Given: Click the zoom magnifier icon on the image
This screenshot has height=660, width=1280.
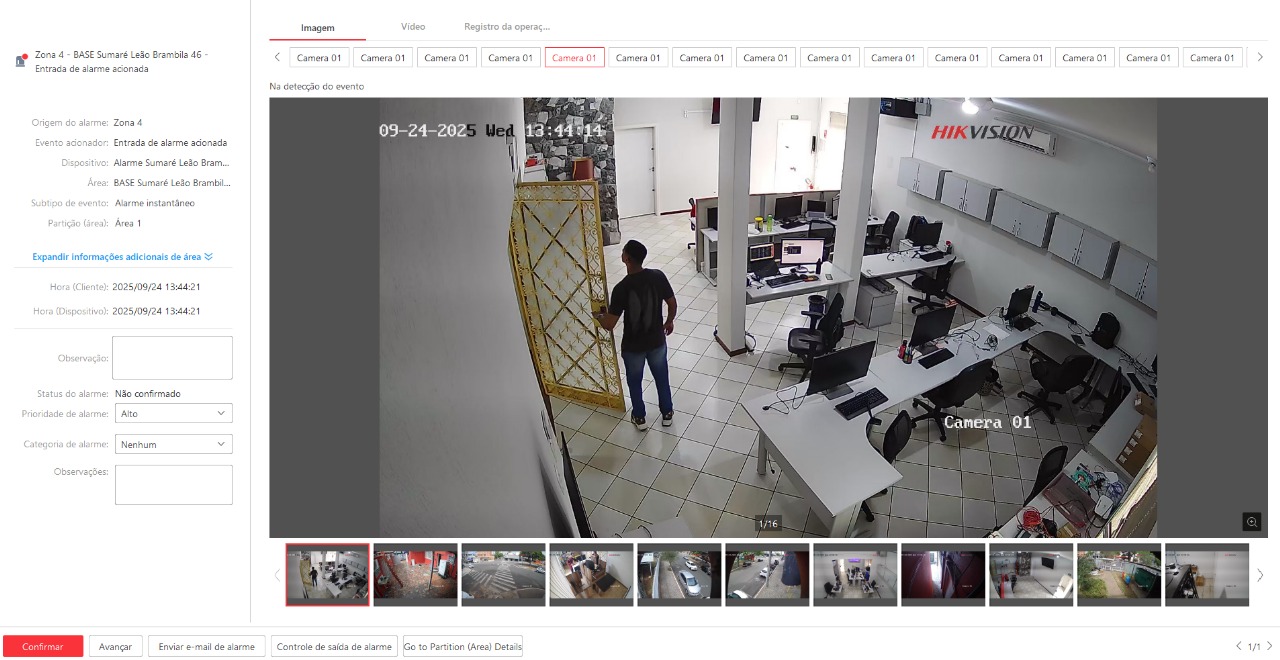Looking at the screenshot, I should (1251, 521).
